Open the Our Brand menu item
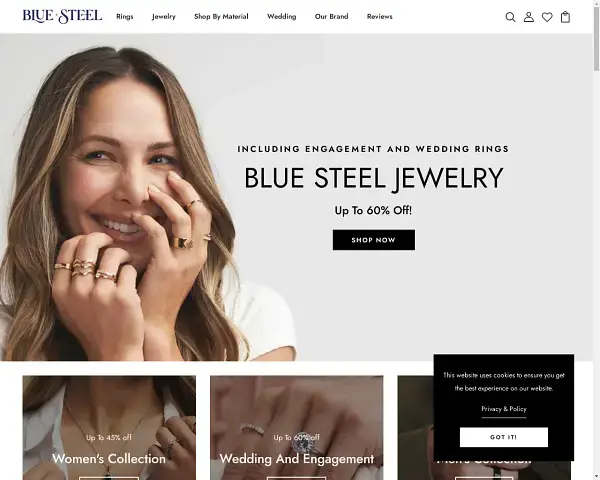This screenshot has width=600, height=480. [x=331, y=16]
